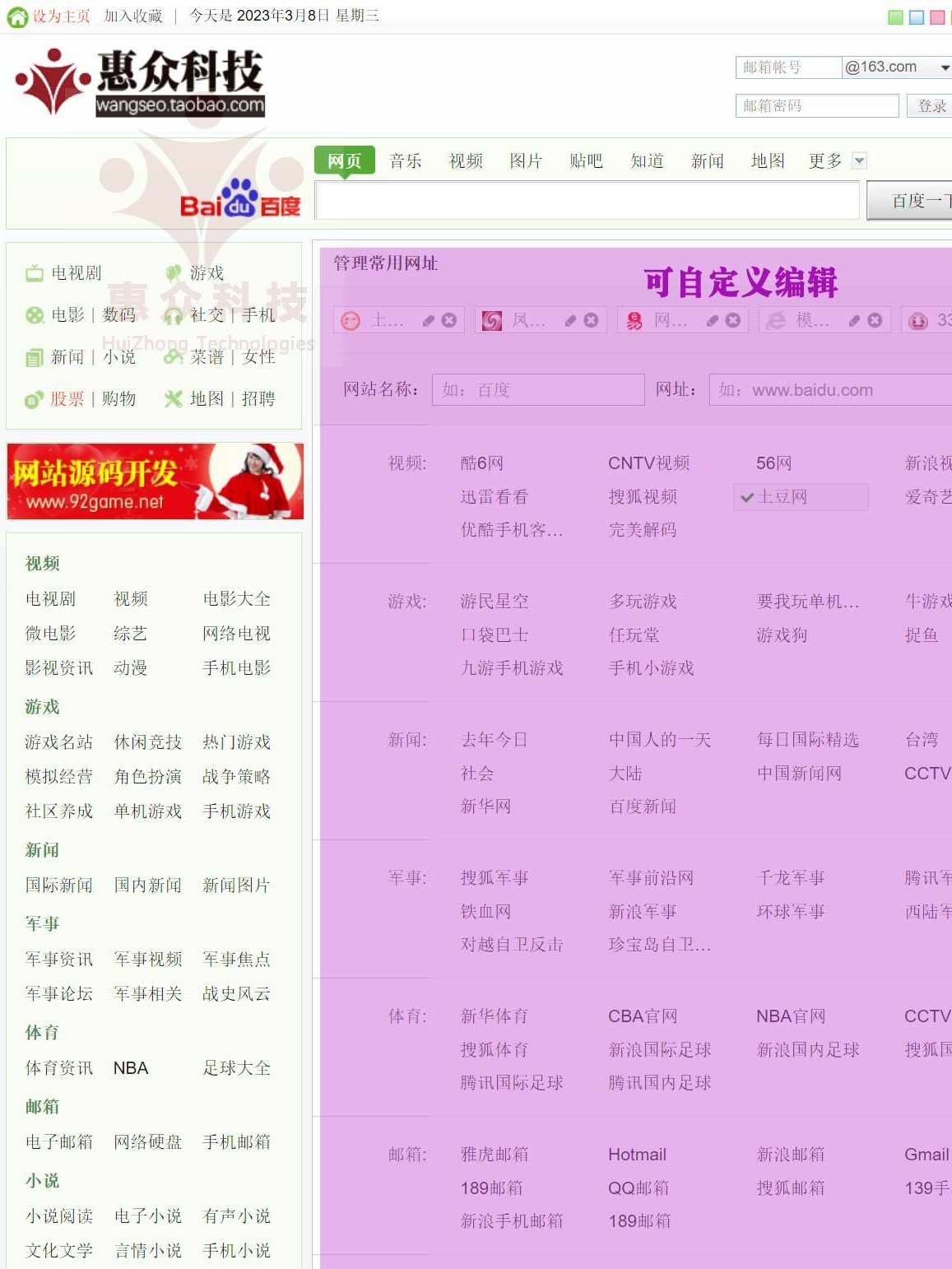Click the 设为主页 link

62,16
